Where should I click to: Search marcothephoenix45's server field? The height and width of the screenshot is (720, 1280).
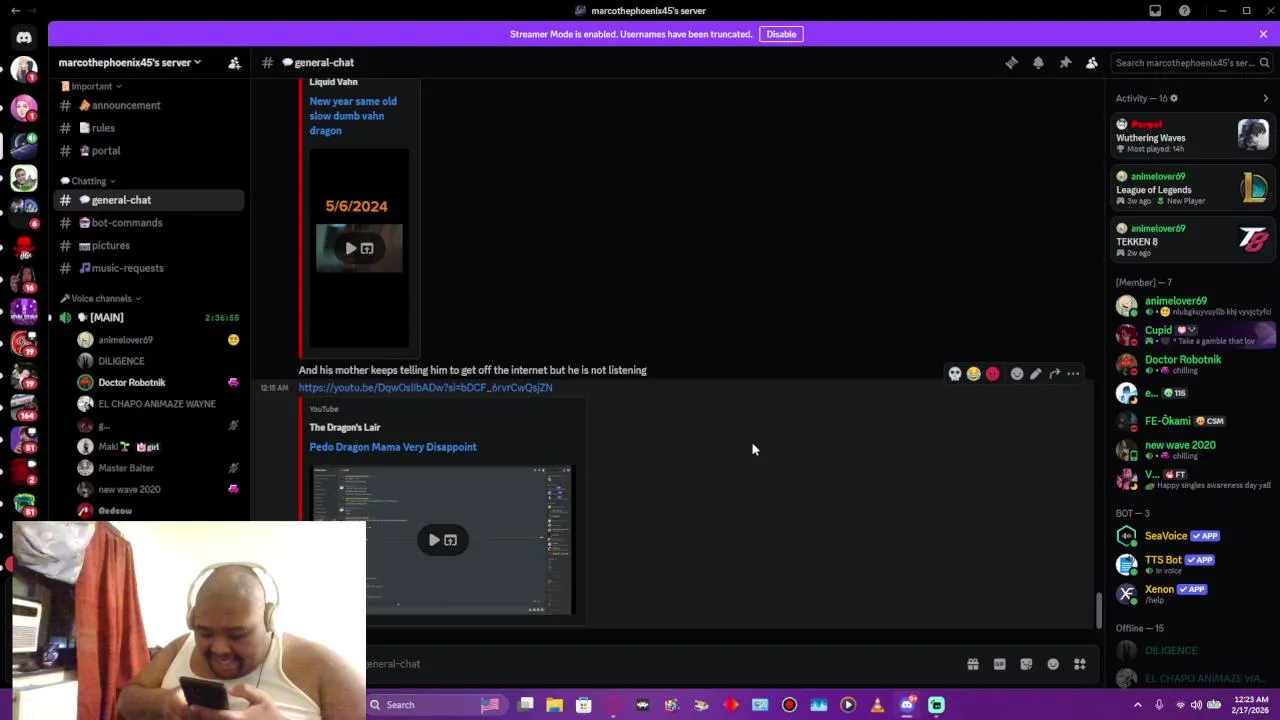[x=1191, y=62]
